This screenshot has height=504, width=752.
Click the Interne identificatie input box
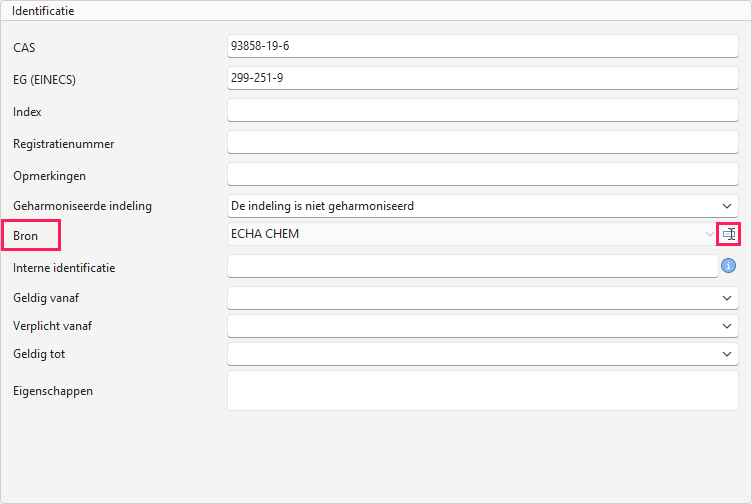[x=472, y=266]
